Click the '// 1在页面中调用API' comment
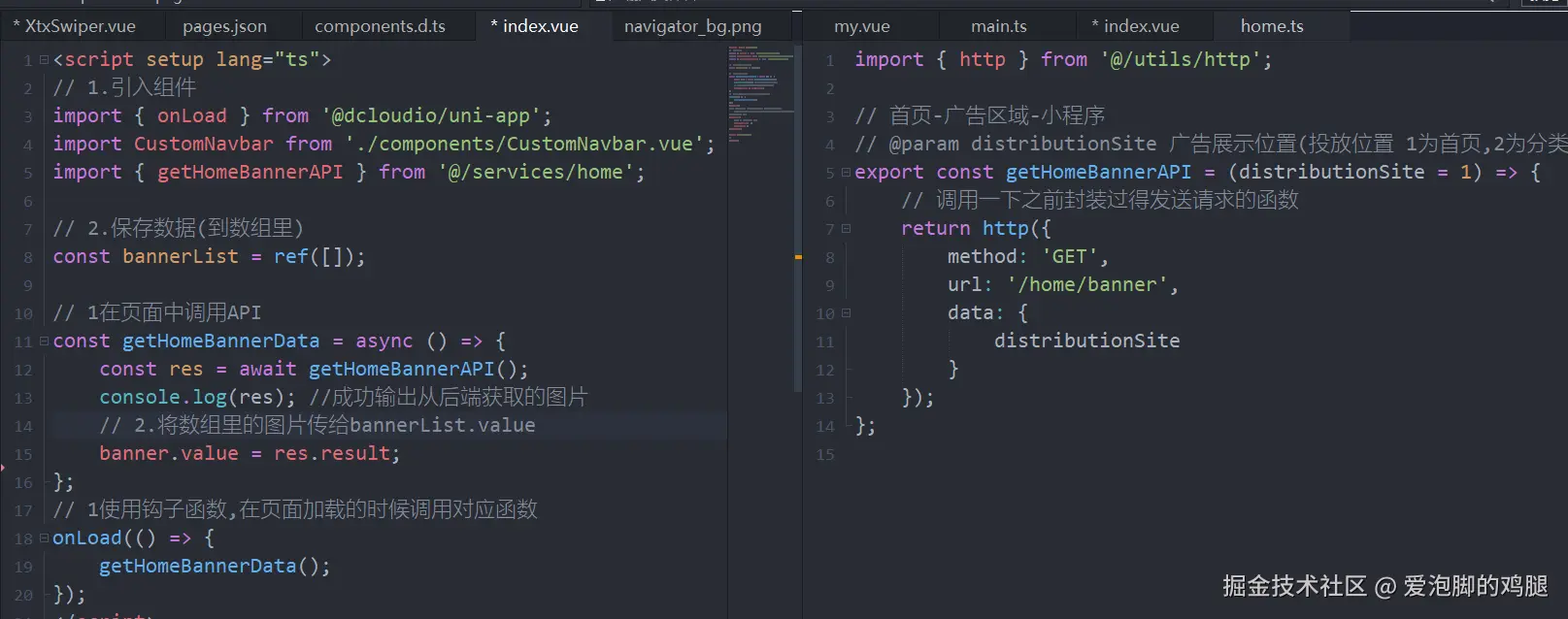1568x619 pixels. click(157, 313)
